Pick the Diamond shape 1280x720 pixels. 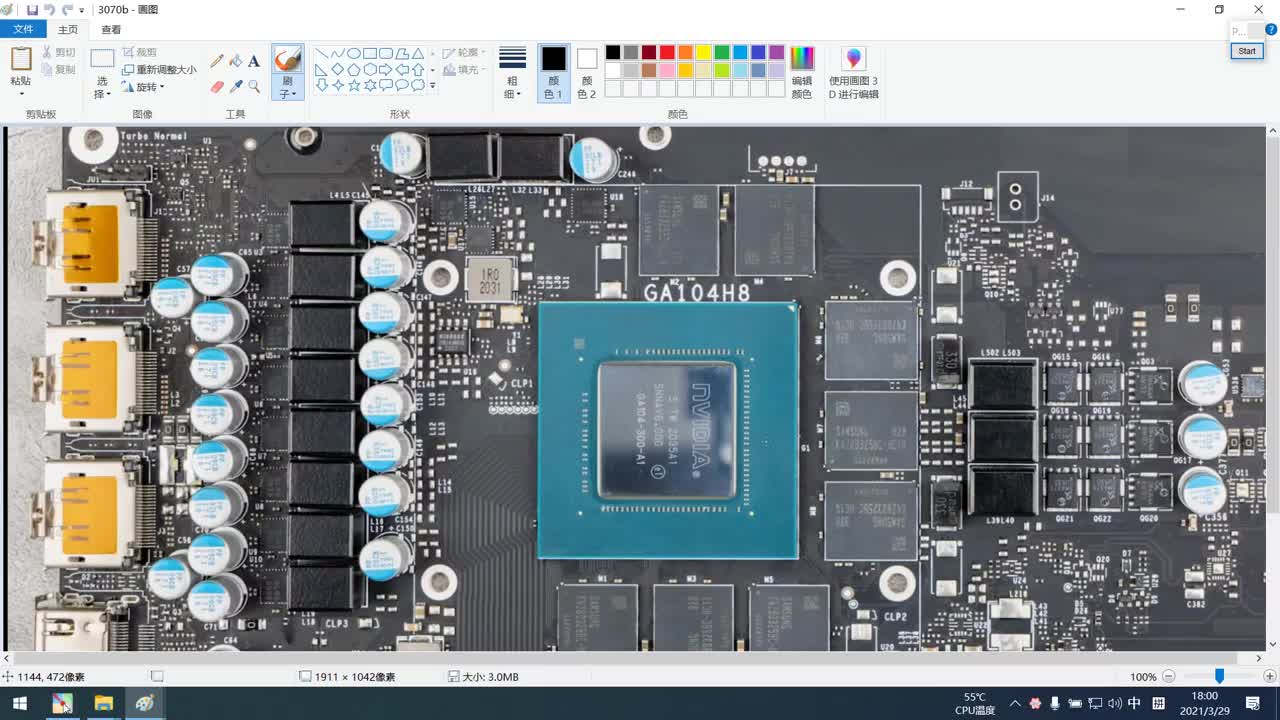click(x=338, y=69)
